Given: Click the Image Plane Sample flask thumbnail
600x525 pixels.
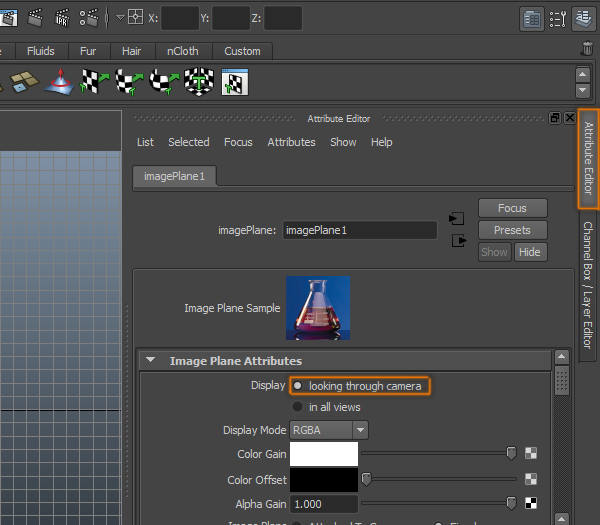Looking at the screenshot, I should coord(318,308).
